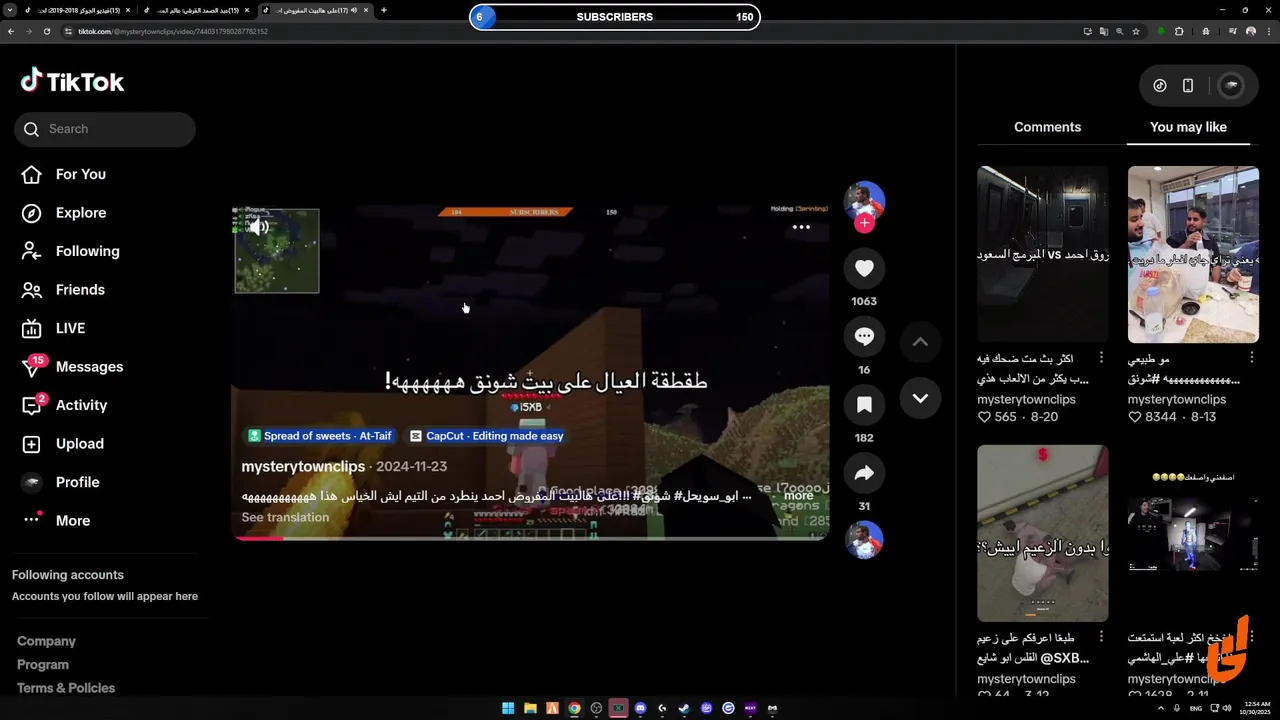
Task: Switch to the You may like tab
Action: [x=1188, y=127]
